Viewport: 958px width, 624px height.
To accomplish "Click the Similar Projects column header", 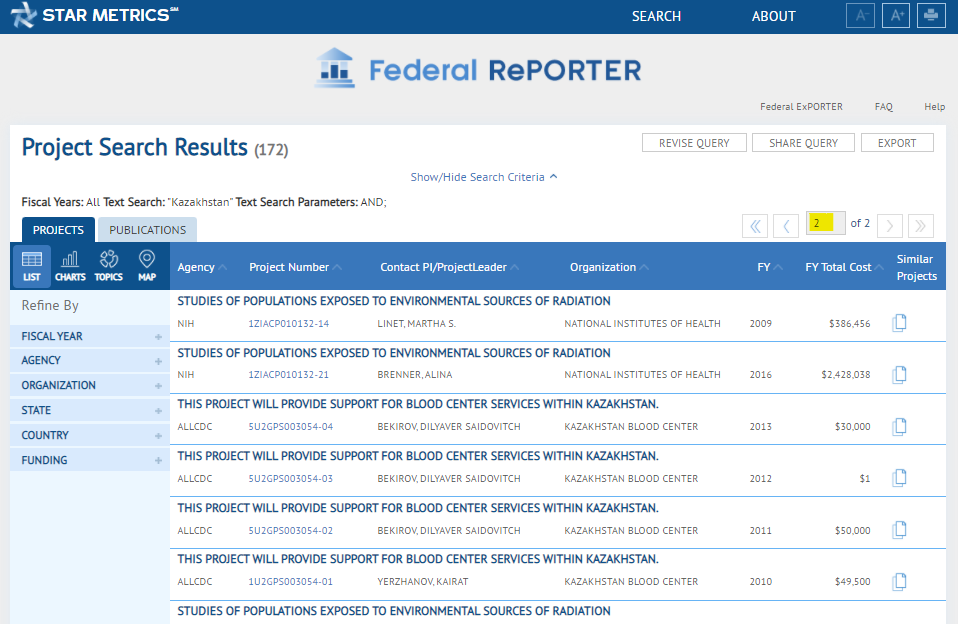I will tap(916, 267).
